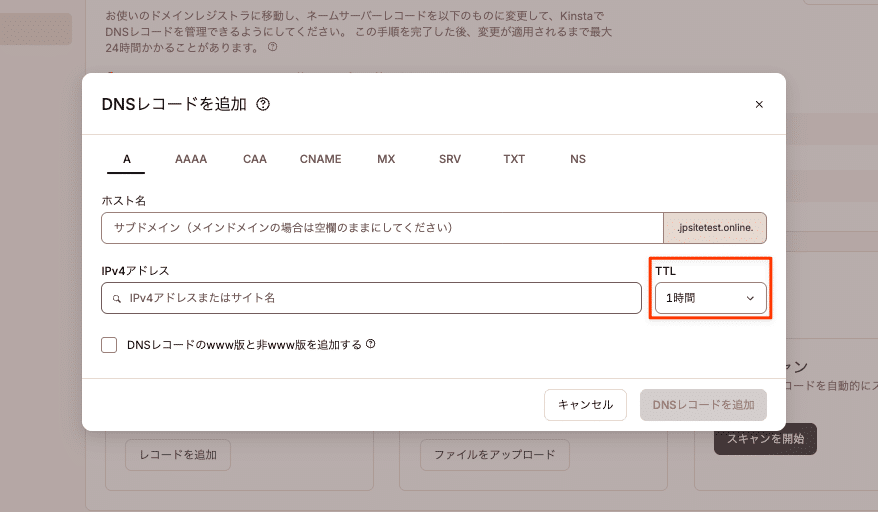Switch to the CNAME tab
The height and width of the screenshot is (512, 878).
point(320,159)
